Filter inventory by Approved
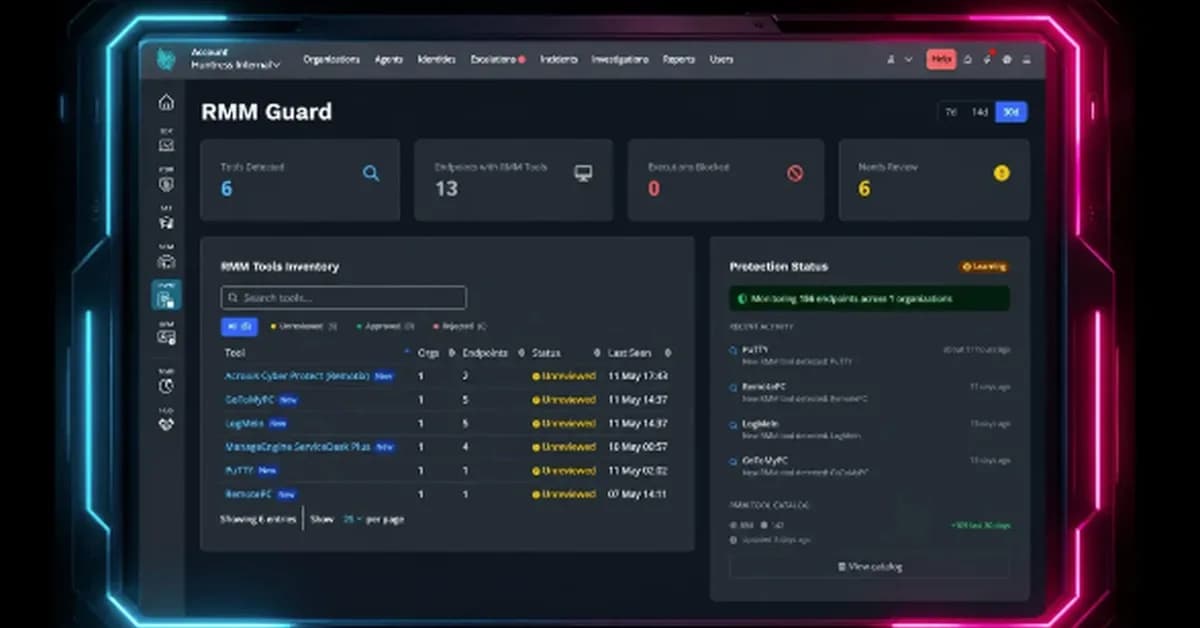The image size is (1200, 628). coord(386,326)
